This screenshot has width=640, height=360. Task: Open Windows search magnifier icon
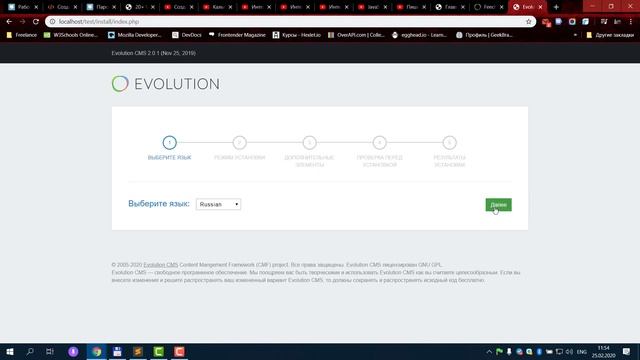click(30, 351)
